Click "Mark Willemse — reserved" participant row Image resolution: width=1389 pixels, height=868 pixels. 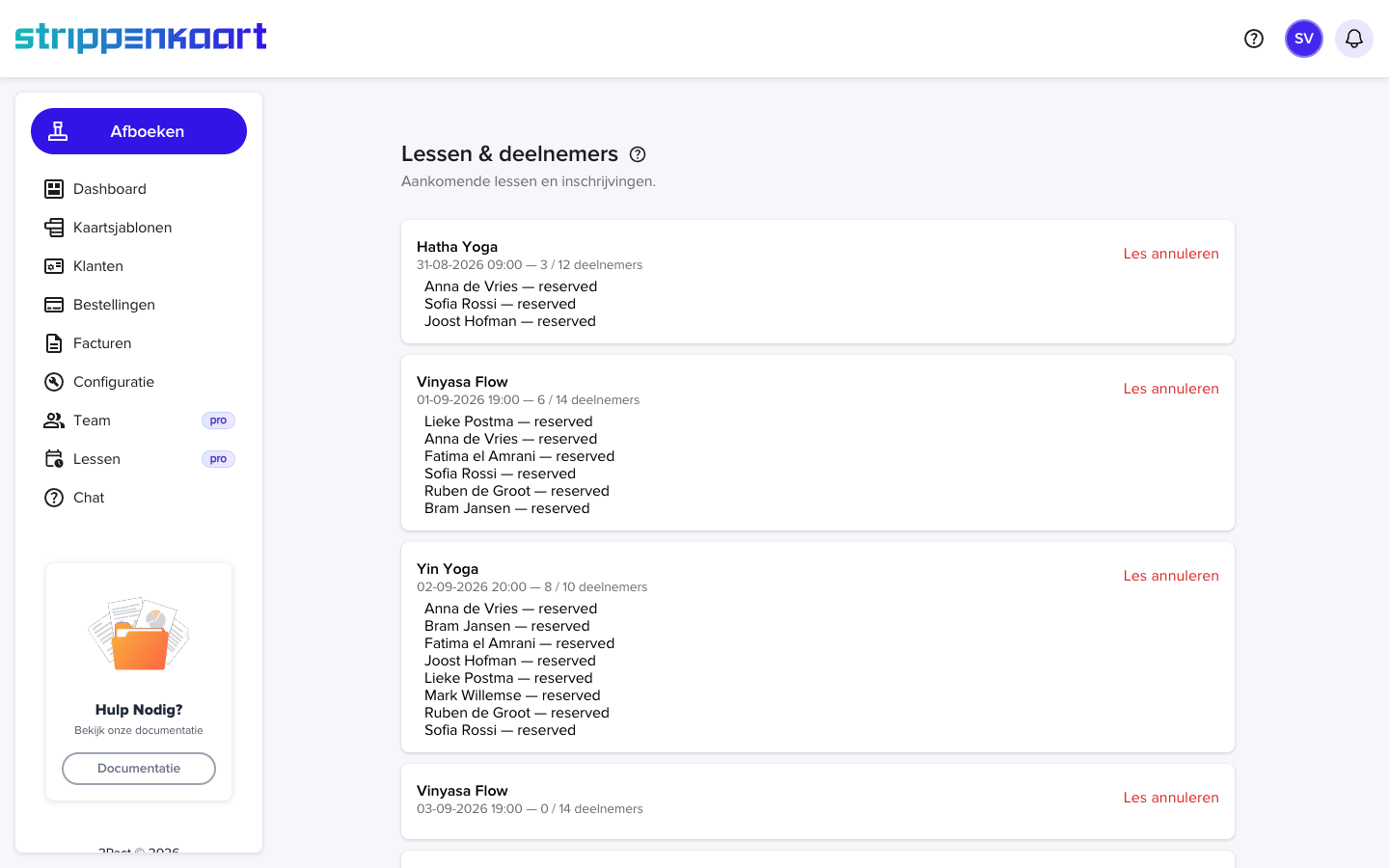point(512,695)
